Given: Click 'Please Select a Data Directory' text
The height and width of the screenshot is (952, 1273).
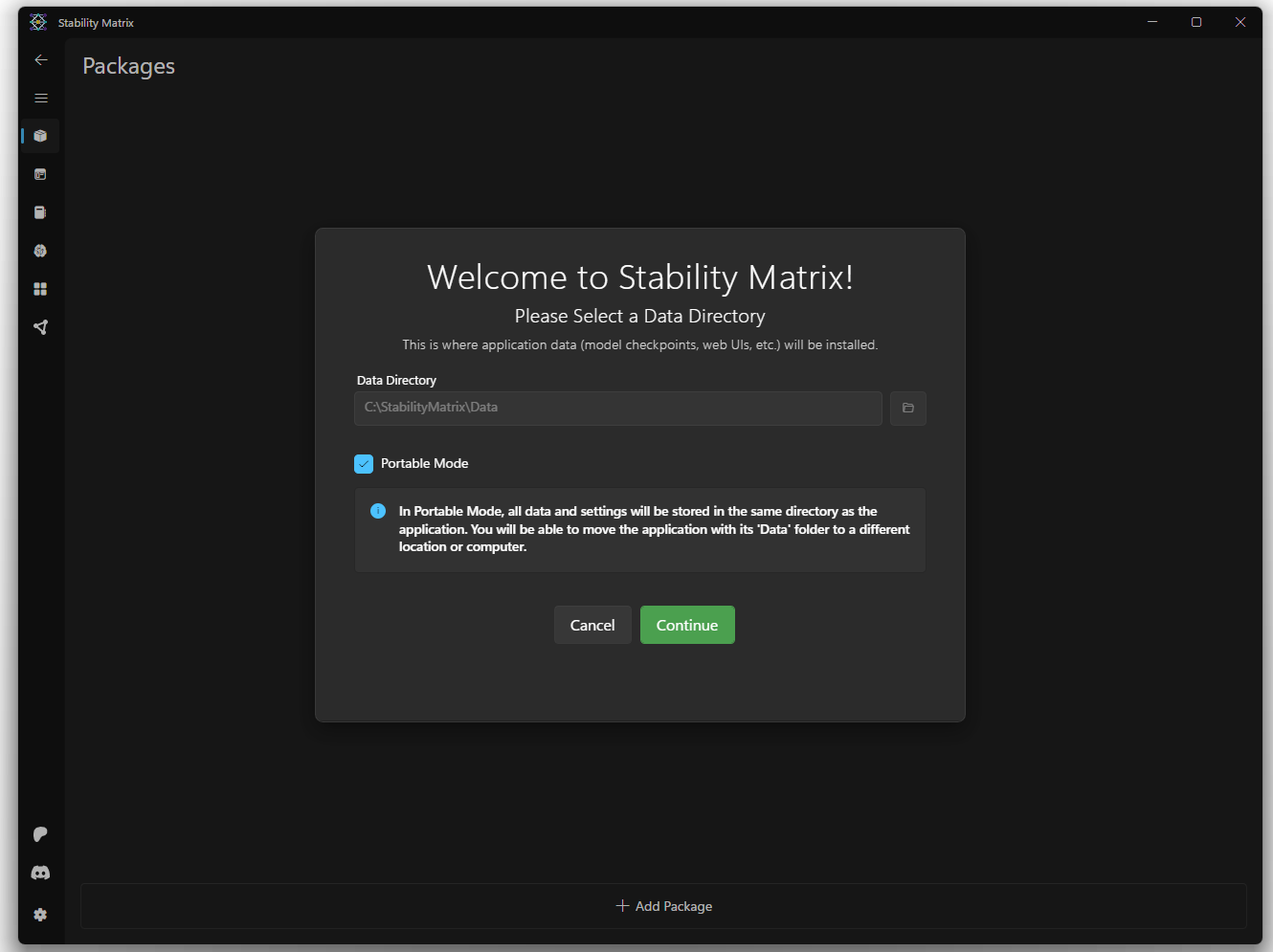Looking at the screenshot, I should (x=640, y=316).
